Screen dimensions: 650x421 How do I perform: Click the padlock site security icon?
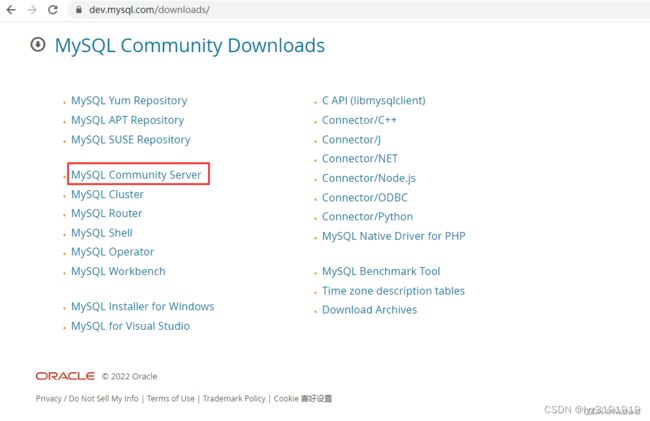click(78, 10)
